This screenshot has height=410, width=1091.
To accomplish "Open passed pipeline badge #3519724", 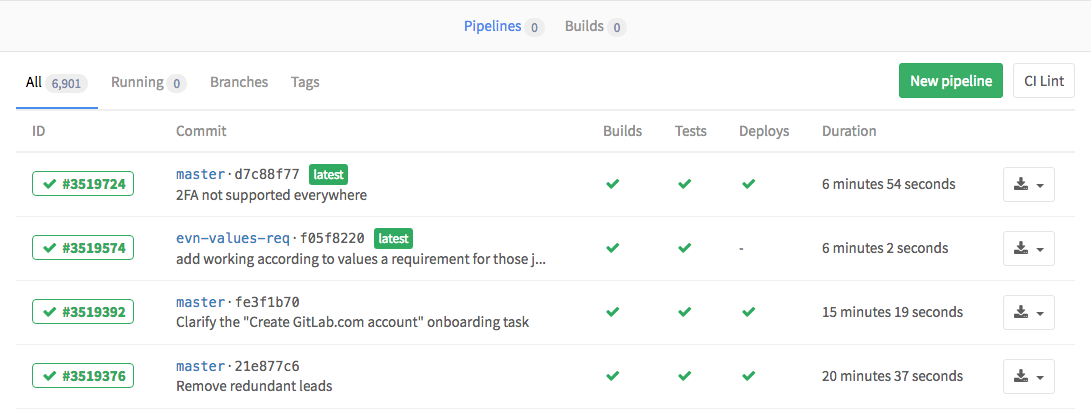I will tap(83, 184).
